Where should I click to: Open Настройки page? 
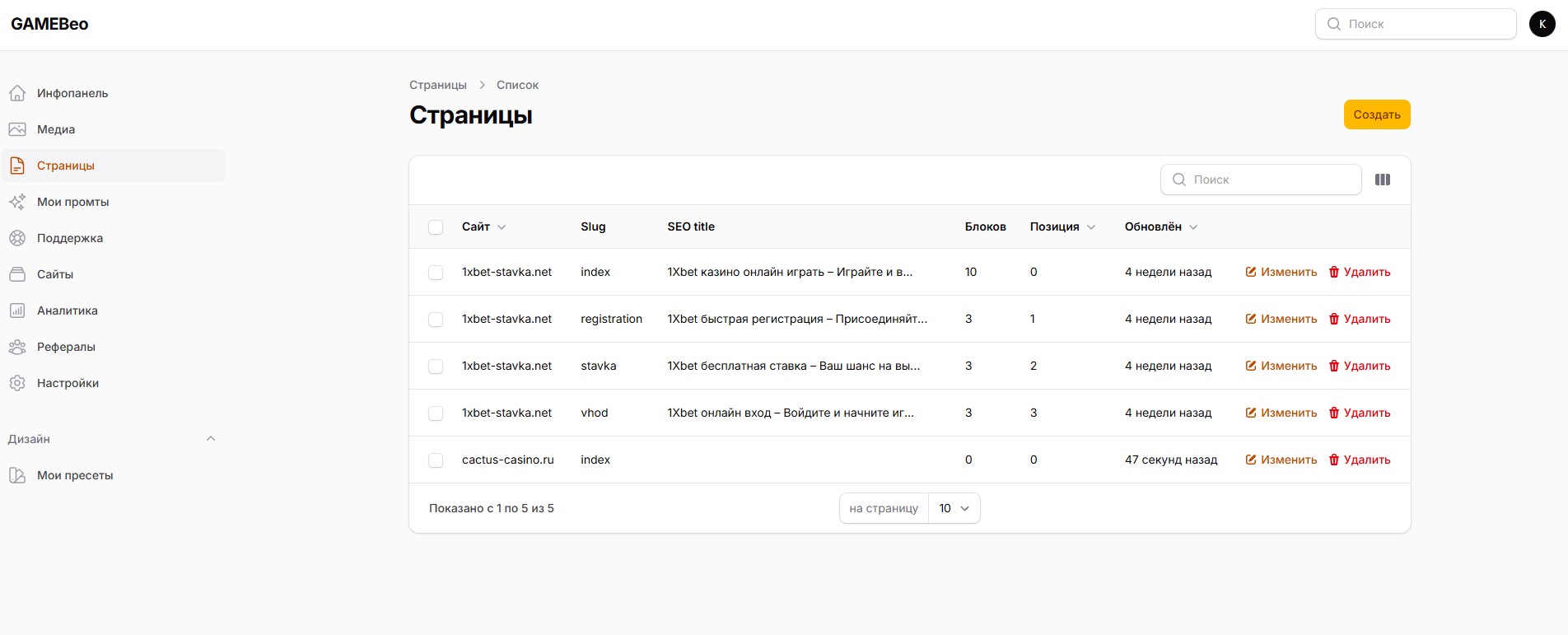click(114, 383)
